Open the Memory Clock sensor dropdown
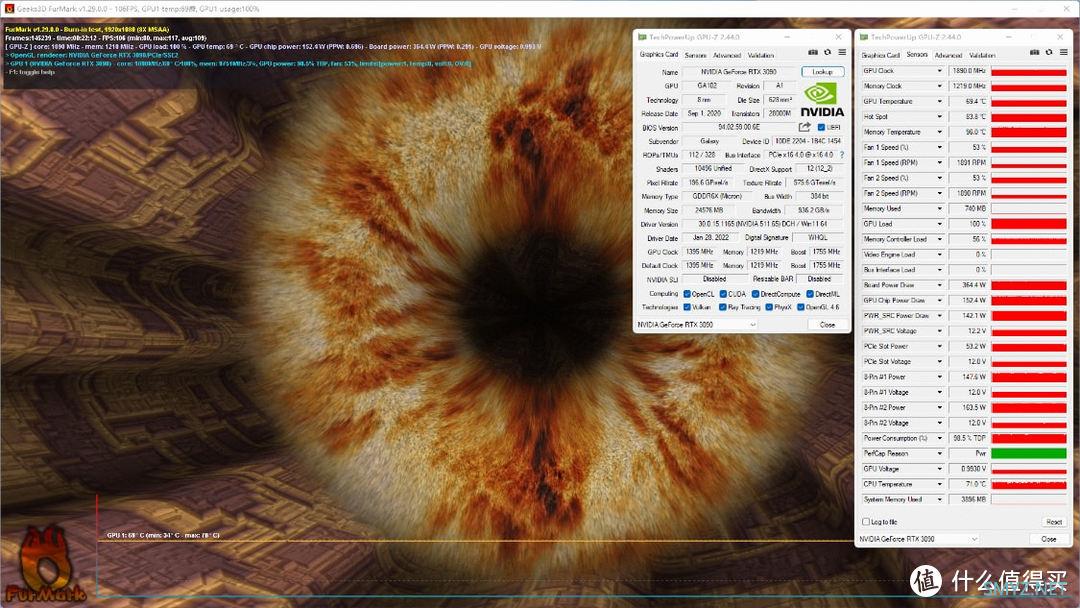Image resolution: width=1080 pixels, height=608 pixels. pyautogui.click(x=939, y=86)
